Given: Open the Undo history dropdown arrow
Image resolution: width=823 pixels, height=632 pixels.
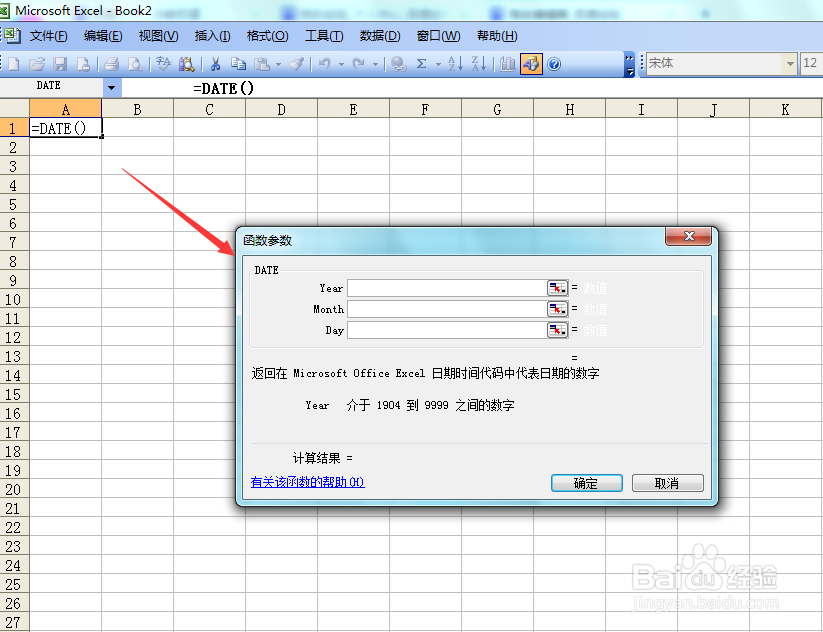Looking at the screenshot, I should pyautogui.click(x=341, y=65).
